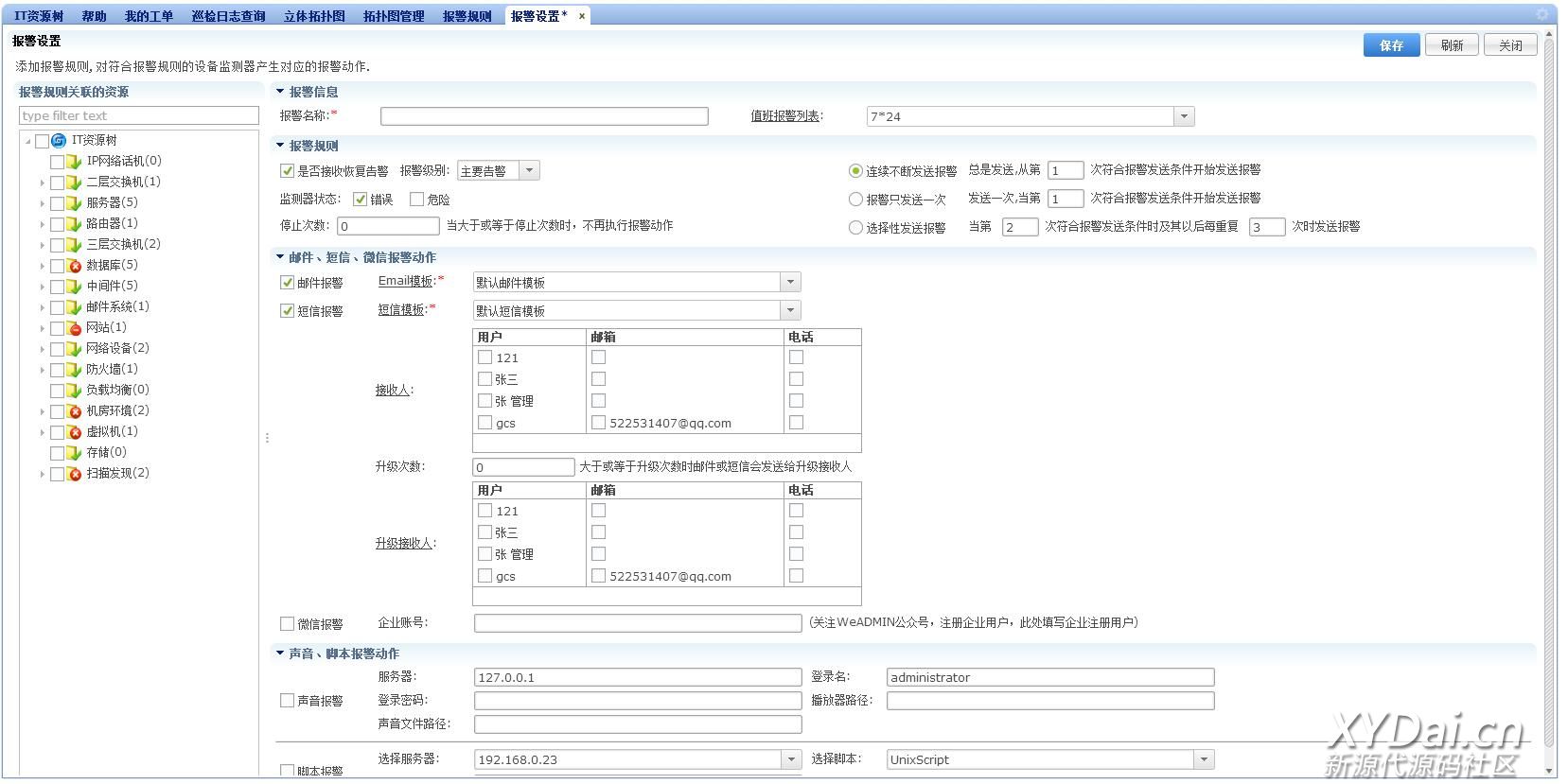Select 连续不断发送报警 radio button
1568x784 pixels.
click(x=855, y=171)
